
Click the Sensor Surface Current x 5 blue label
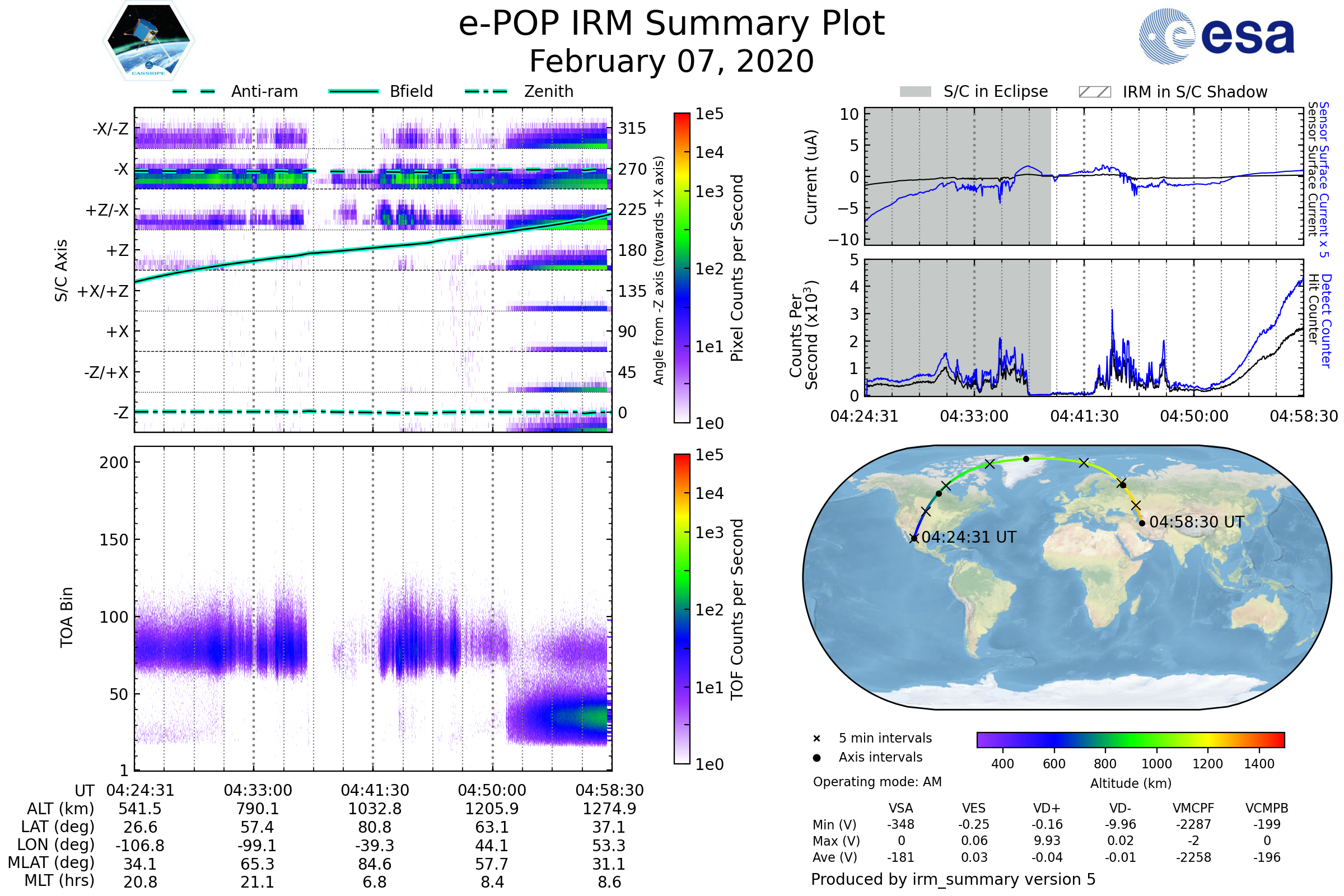click(1324, 180)
